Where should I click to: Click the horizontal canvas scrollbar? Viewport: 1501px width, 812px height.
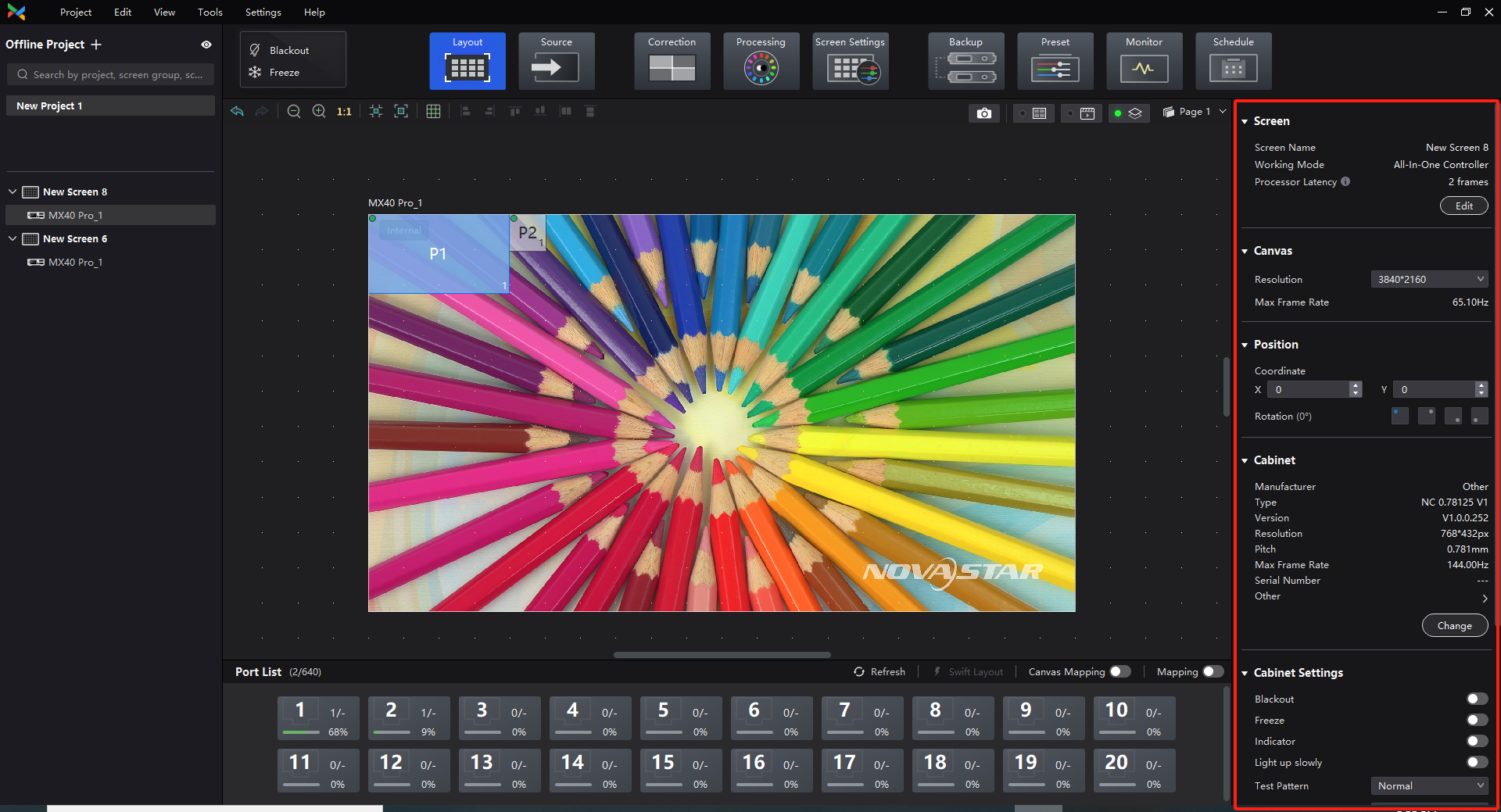pyautogui.click(x=722, y=655)
